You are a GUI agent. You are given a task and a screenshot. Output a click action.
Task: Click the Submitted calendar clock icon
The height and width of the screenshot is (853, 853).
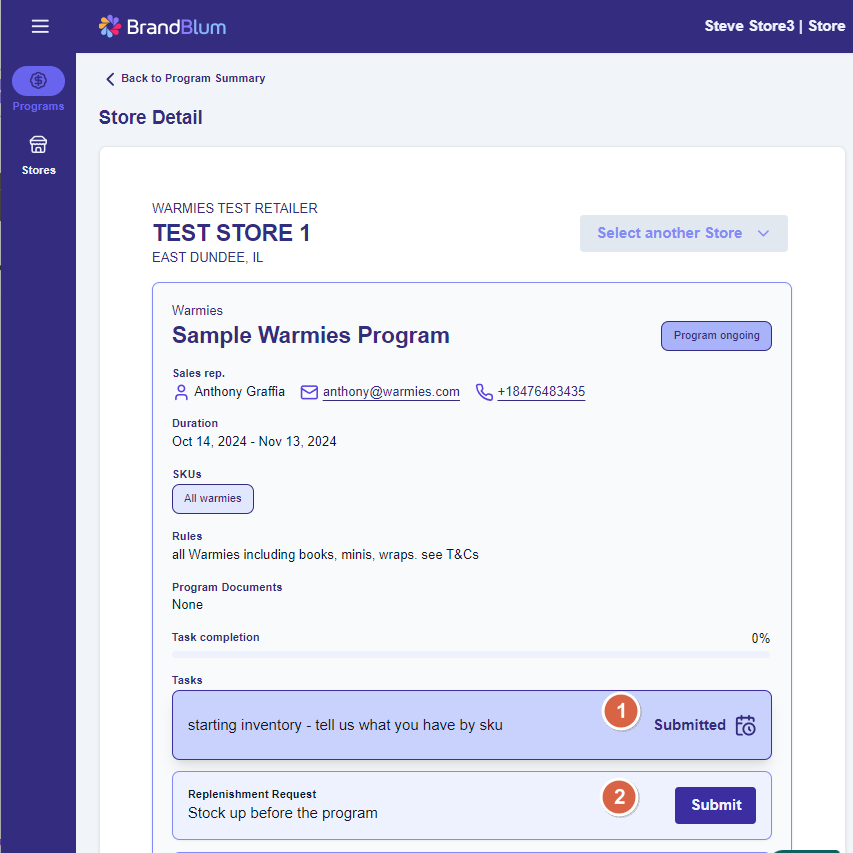pyautogui.click(x=745, y=725)
